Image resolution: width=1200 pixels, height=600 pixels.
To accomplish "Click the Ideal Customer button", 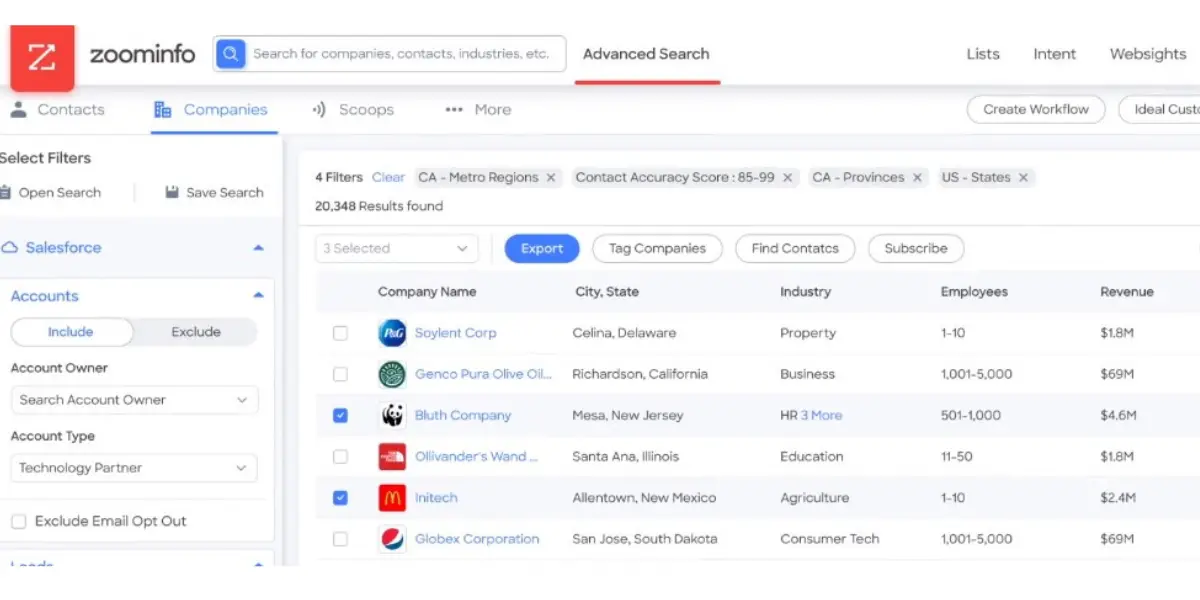I will coord(1160,110).
